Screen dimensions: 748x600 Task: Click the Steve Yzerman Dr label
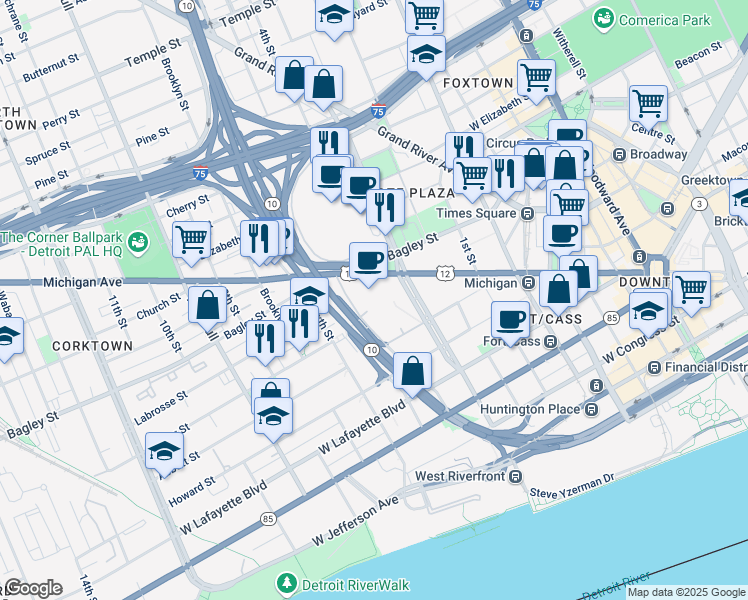tap(572, 486)
